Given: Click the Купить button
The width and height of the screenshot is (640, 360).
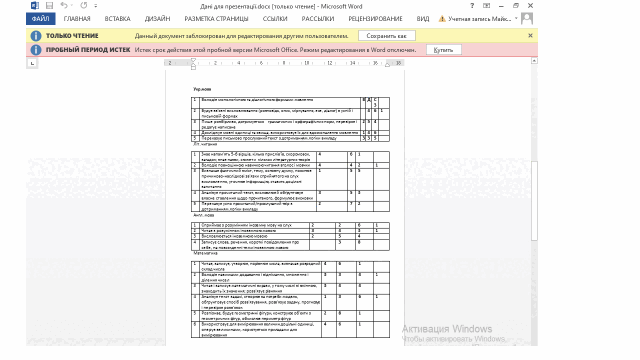Looking at the screenshot, I should point(444,50).
